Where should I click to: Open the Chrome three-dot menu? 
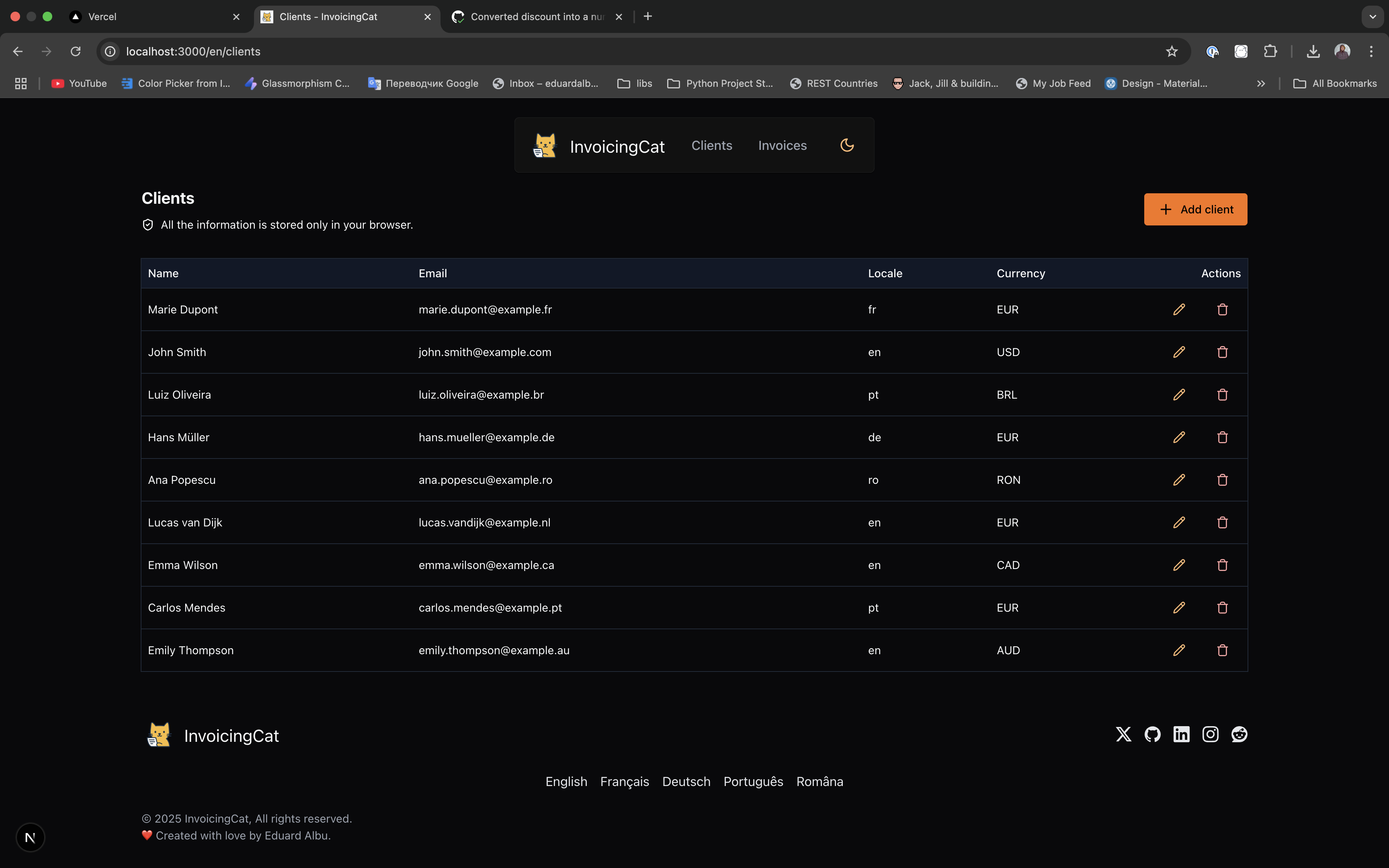pos(1371,52)
